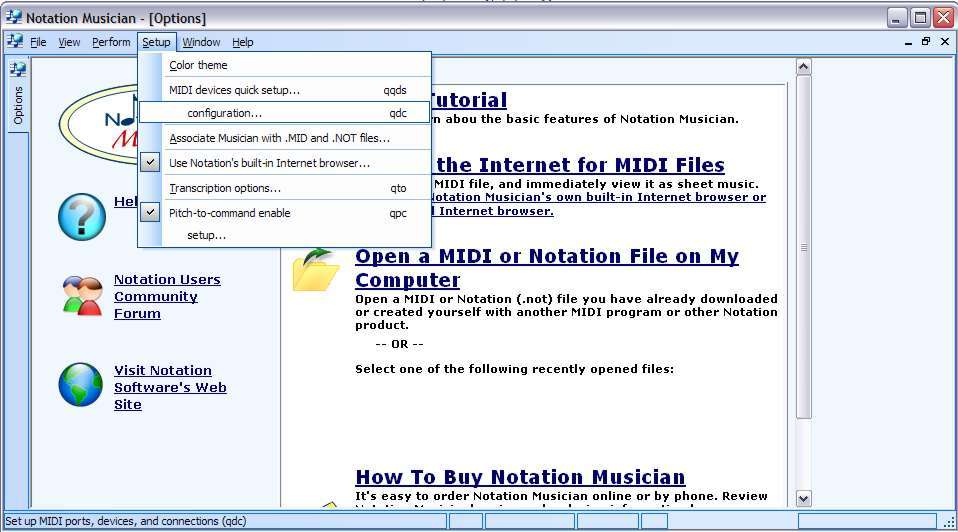Open Transcription options...
Screen dimensions: 958x532
click(x=285, y=188)
